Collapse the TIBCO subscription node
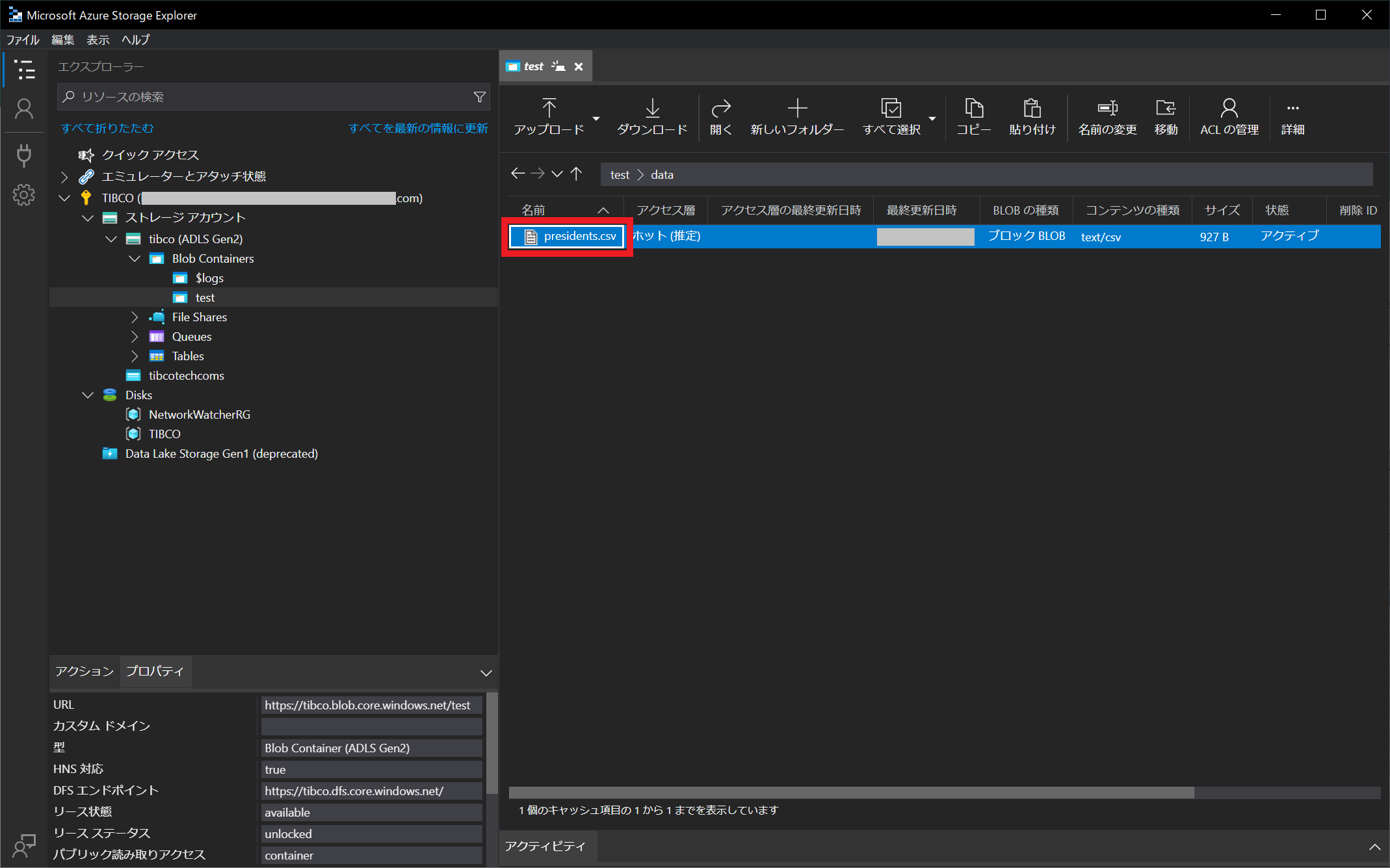 64,198
